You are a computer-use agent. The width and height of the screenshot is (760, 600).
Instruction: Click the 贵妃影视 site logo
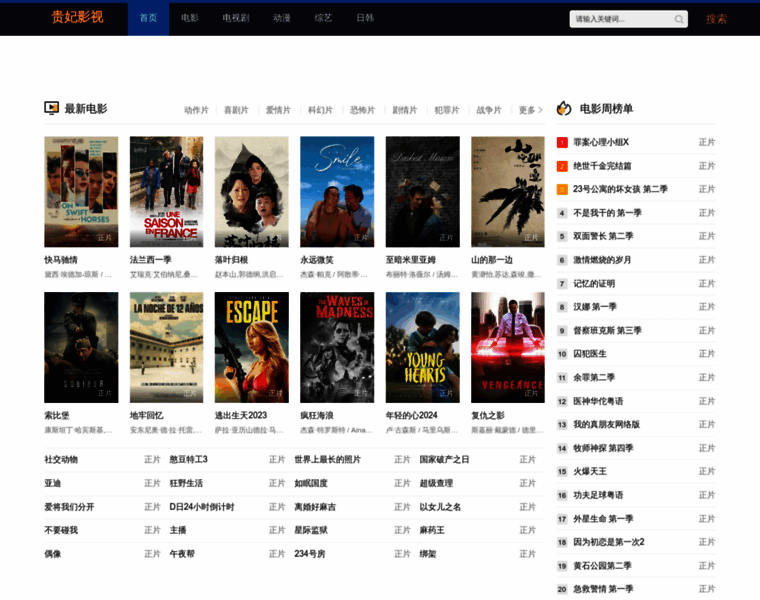[77, 18]
